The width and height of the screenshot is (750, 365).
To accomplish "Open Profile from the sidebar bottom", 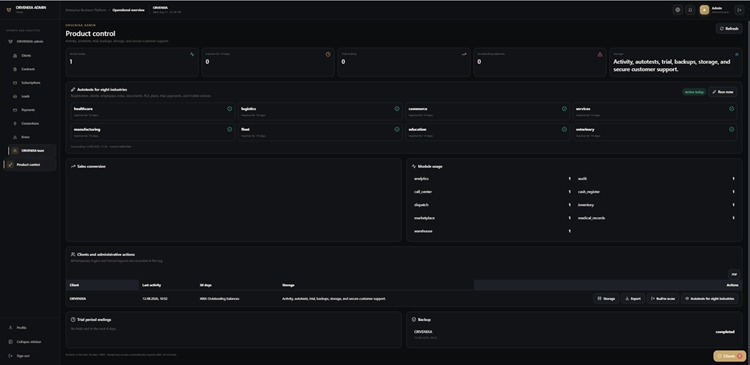I will (30, 328).
